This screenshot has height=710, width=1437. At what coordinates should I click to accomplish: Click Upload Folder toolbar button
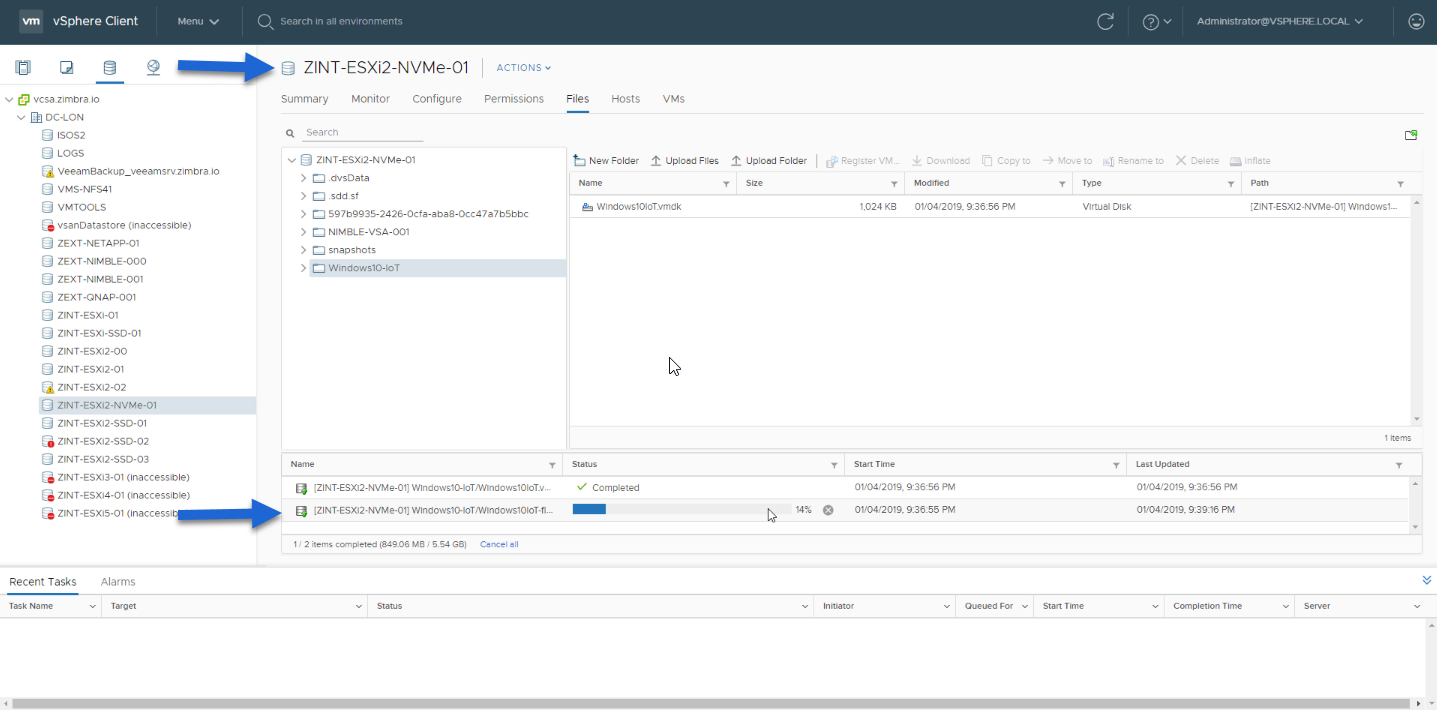coord(769,160)
